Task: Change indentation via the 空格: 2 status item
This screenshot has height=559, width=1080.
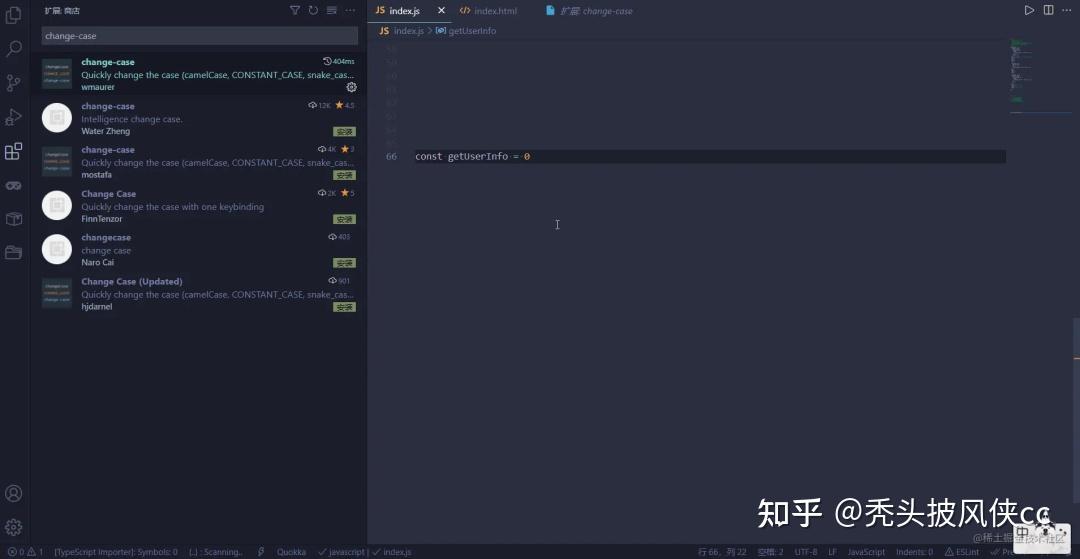Action: (x=770, y=552)
